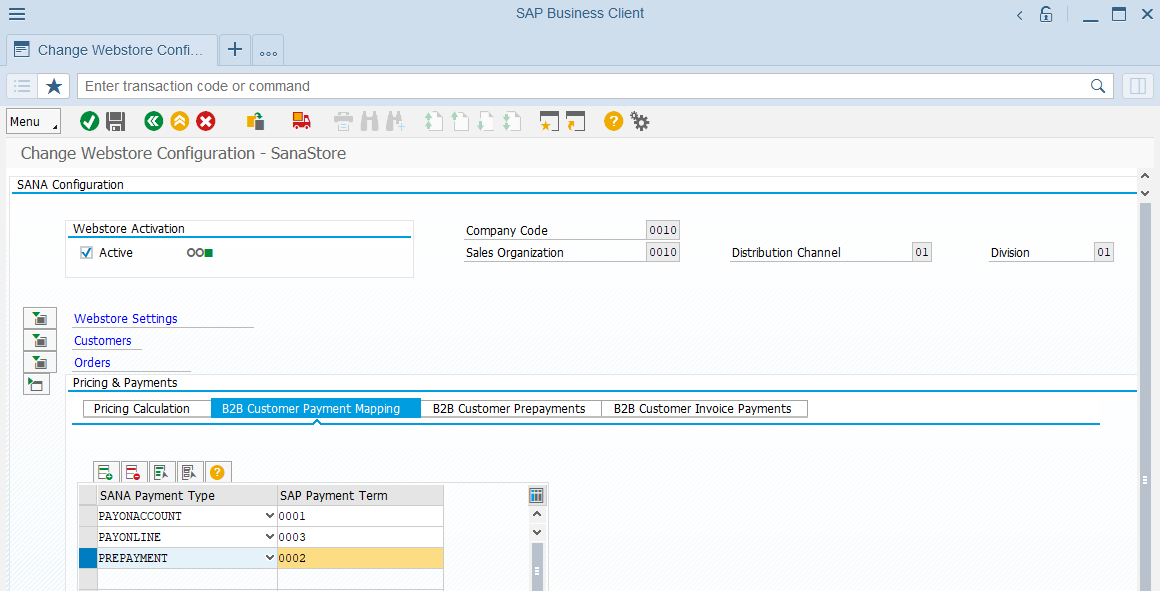Click the back chevron in title bar
The width and height of the screenshot is (1160, 591).
(1019, 15)
